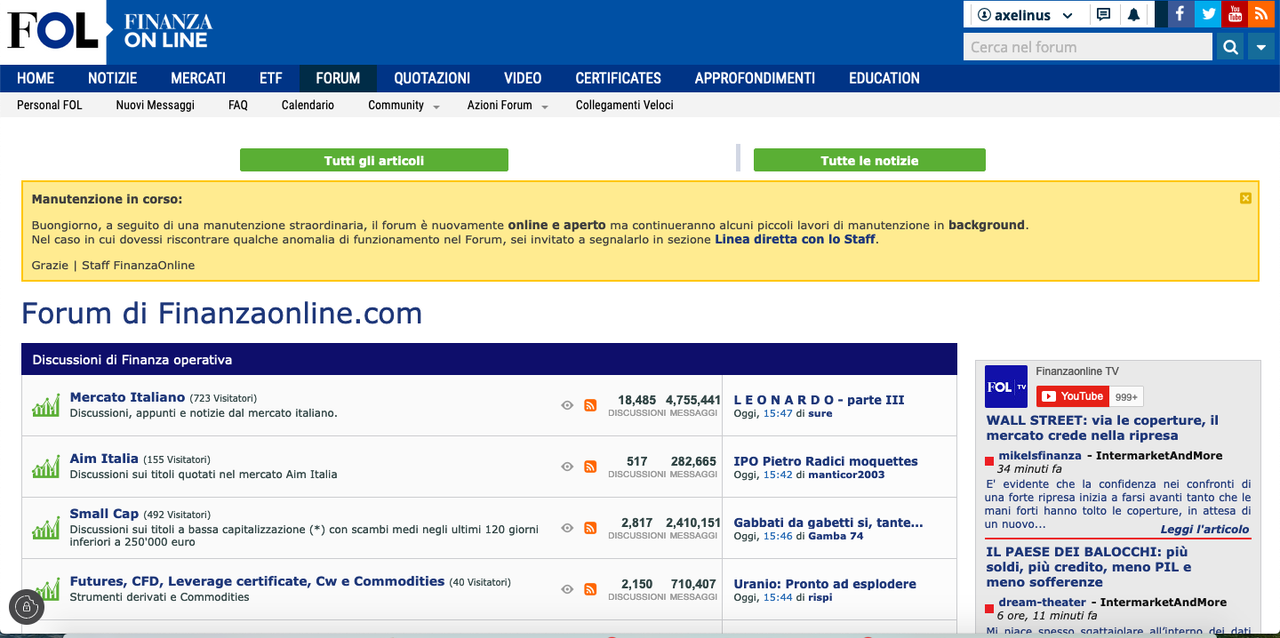Expand advanced search options arrow
The width and height of the screenshot is (1280, 638).
[1262, 47]
